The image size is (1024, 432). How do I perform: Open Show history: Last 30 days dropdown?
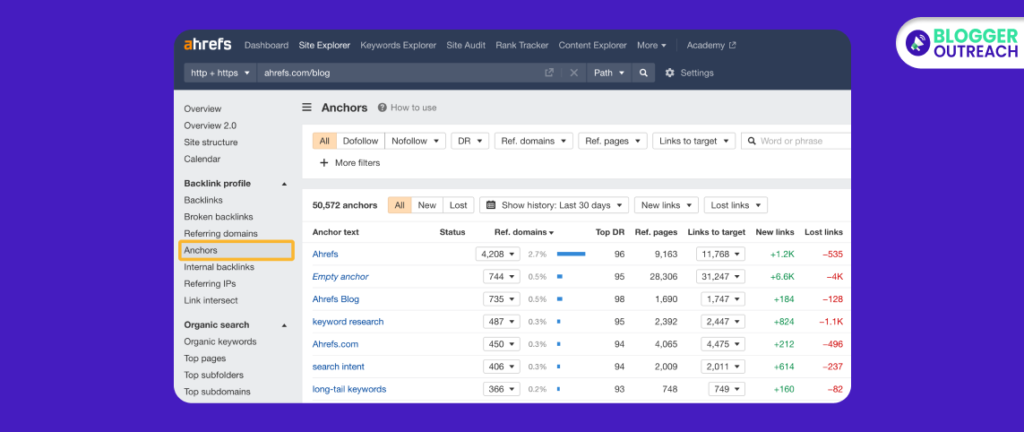[554, 205]
